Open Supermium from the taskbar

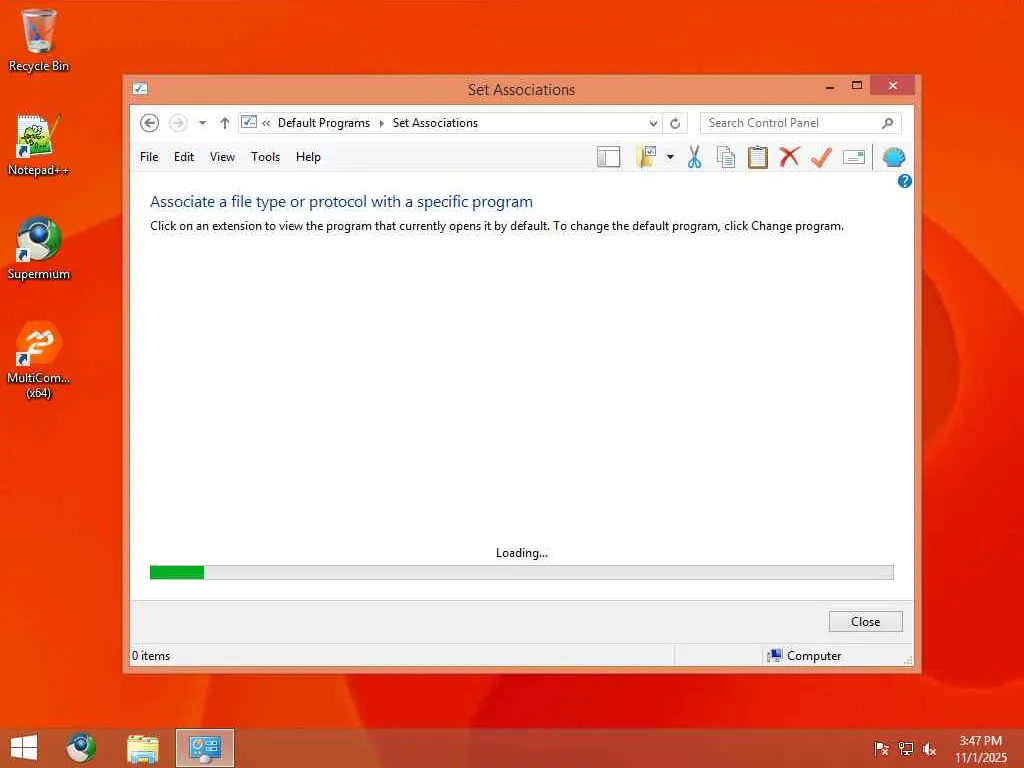81,748
